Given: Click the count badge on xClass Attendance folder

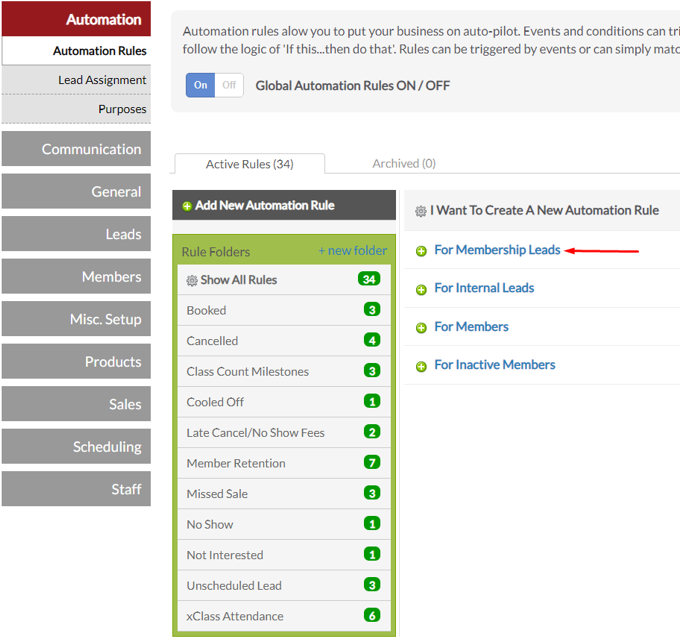Looking at the screenshot, I should pos(372,615).
